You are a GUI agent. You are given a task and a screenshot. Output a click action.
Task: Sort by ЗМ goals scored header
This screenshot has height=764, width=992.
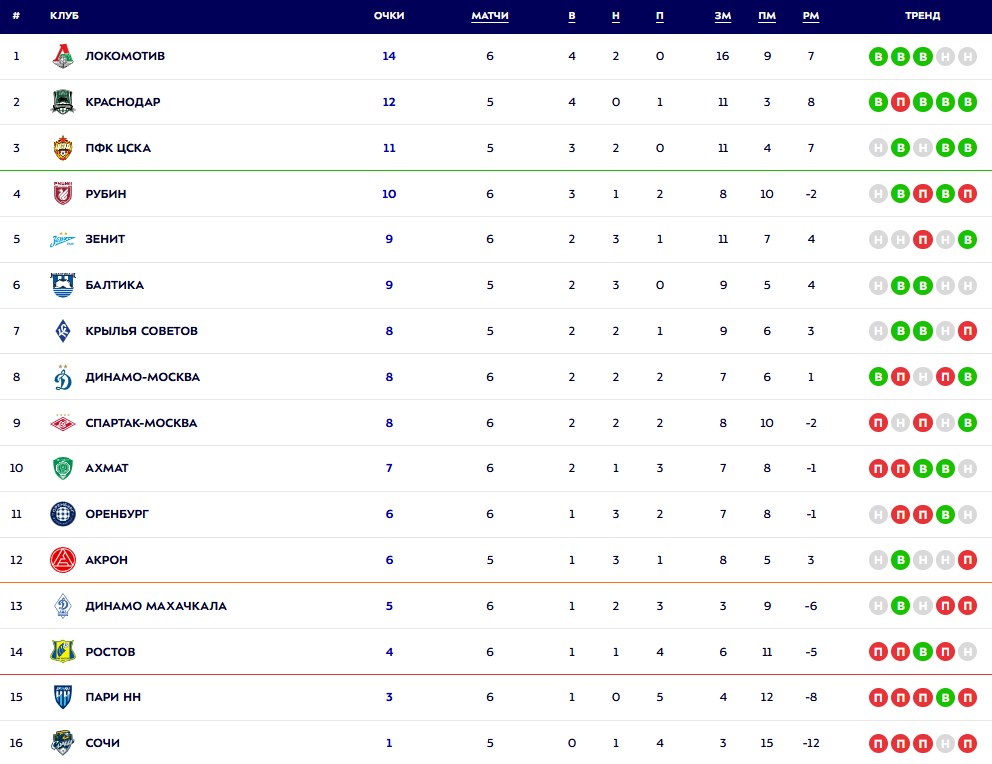click(723, 16)
